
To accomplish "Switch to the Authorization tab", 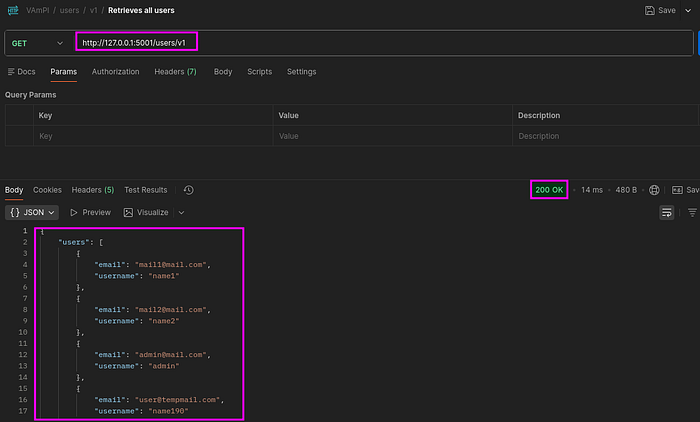I will click(x=116, y=72).
